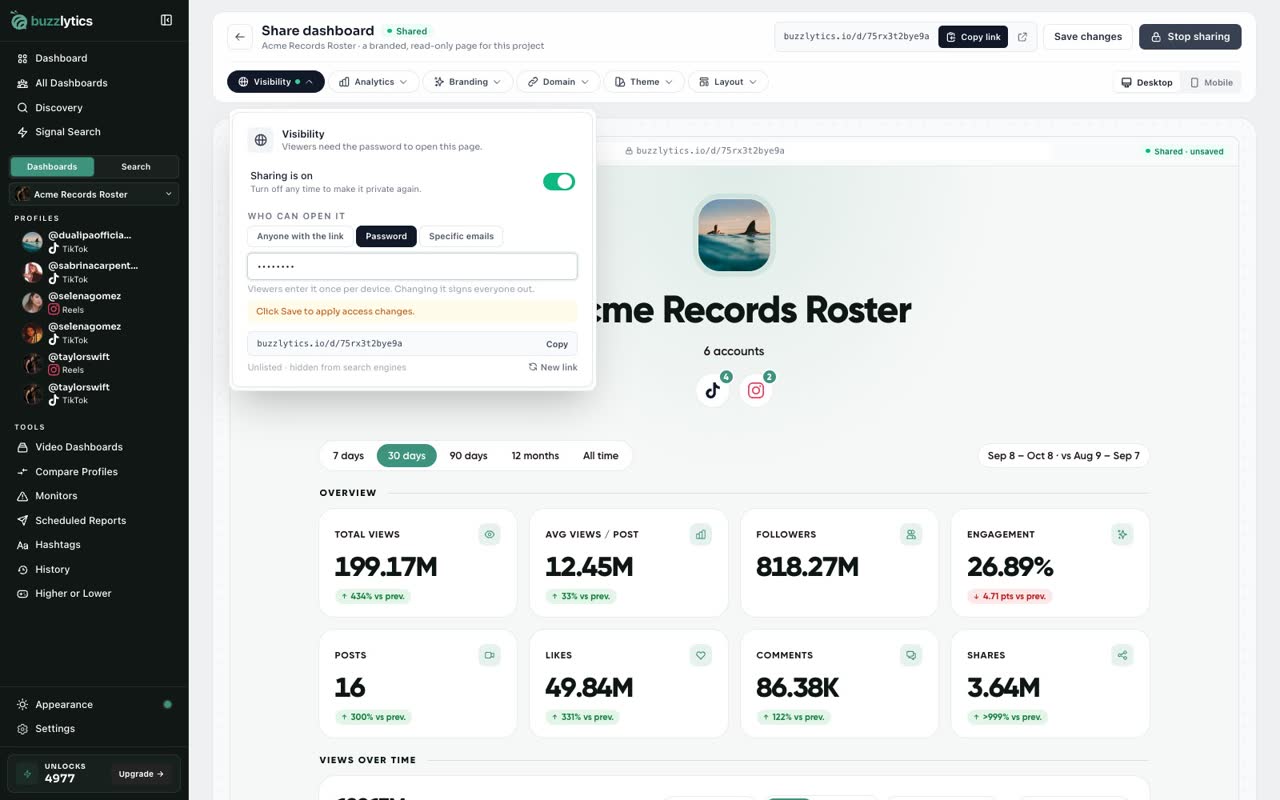Click the heart icon on Likes card
This screenshot has height=800, width=1280.
(x=701, y=656)
